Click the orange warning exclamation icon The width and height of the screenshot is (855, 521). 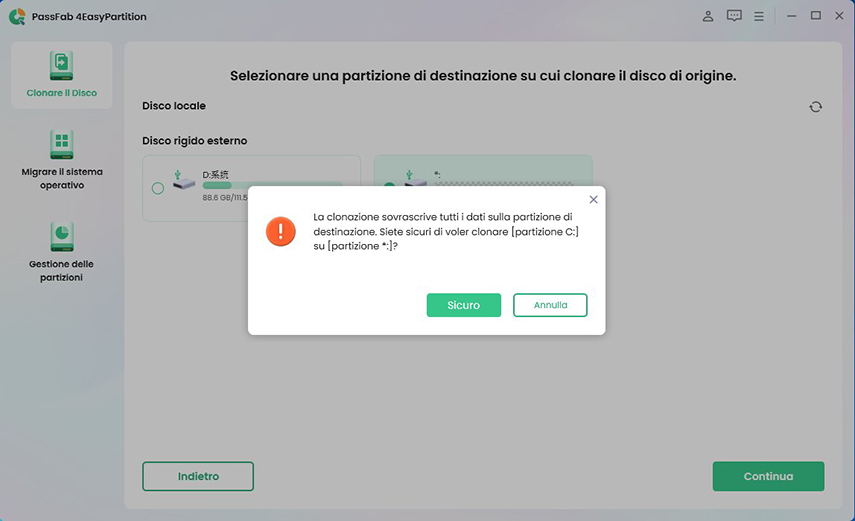[281, 232]
